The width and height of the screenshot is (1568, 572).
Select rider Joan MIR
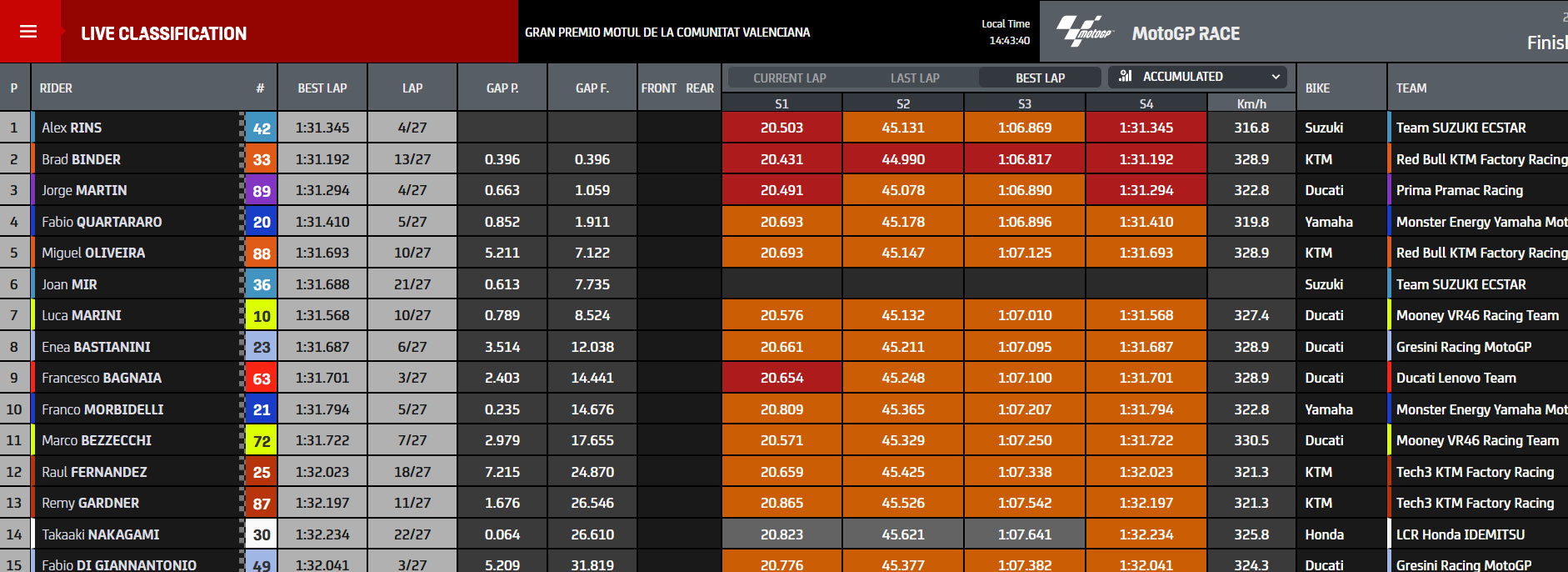coord(69,284)
